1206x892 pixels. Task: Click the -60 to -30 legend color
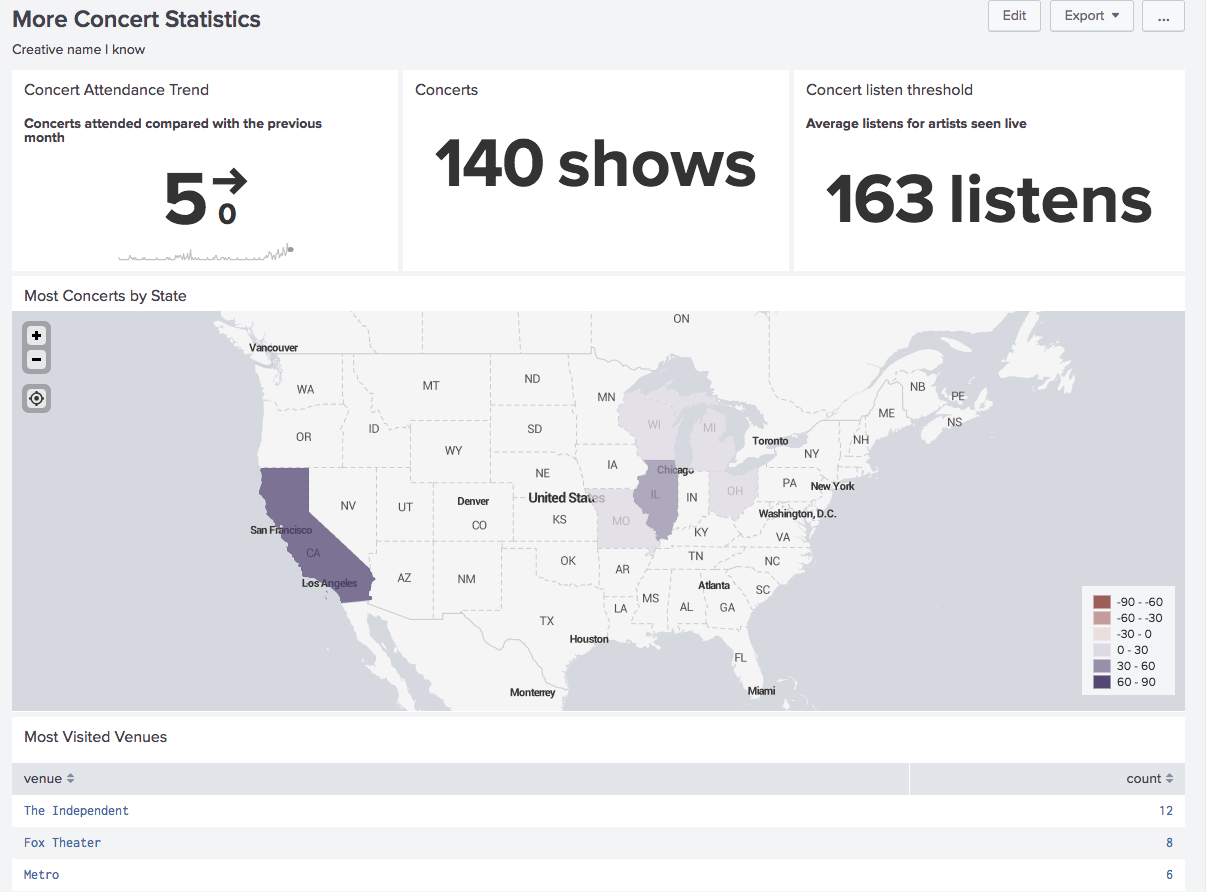[1102, 618]
